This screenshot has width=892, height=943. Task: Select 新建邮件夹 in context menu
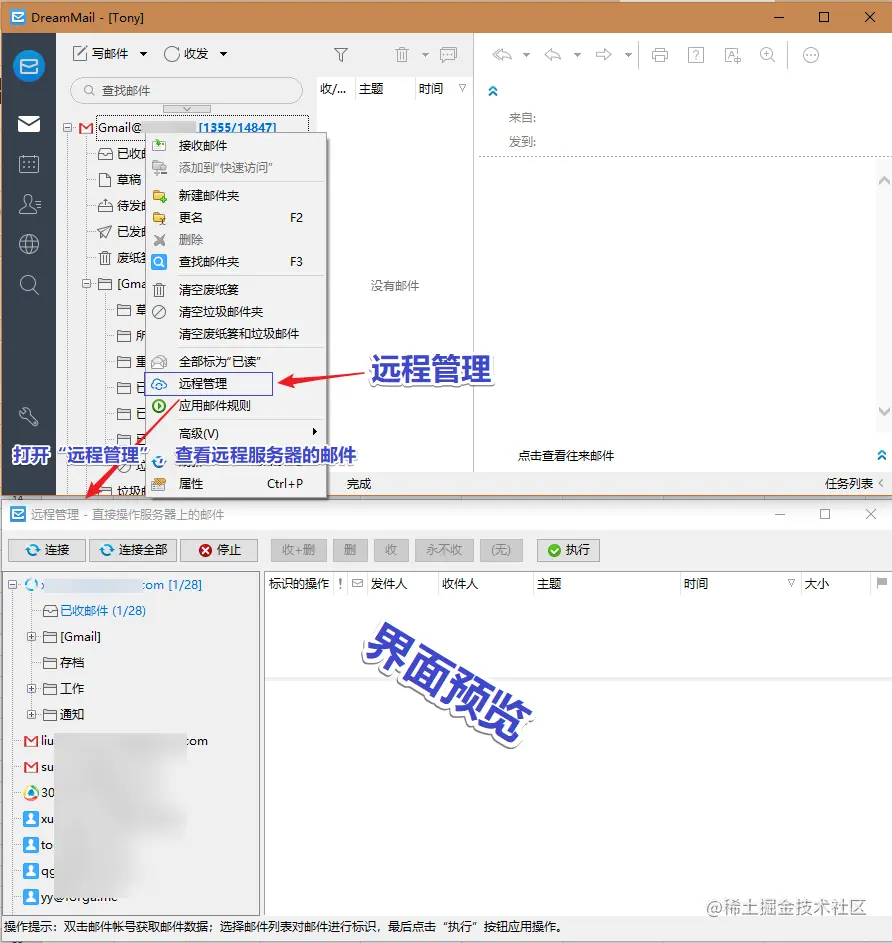tap(236, 195)
